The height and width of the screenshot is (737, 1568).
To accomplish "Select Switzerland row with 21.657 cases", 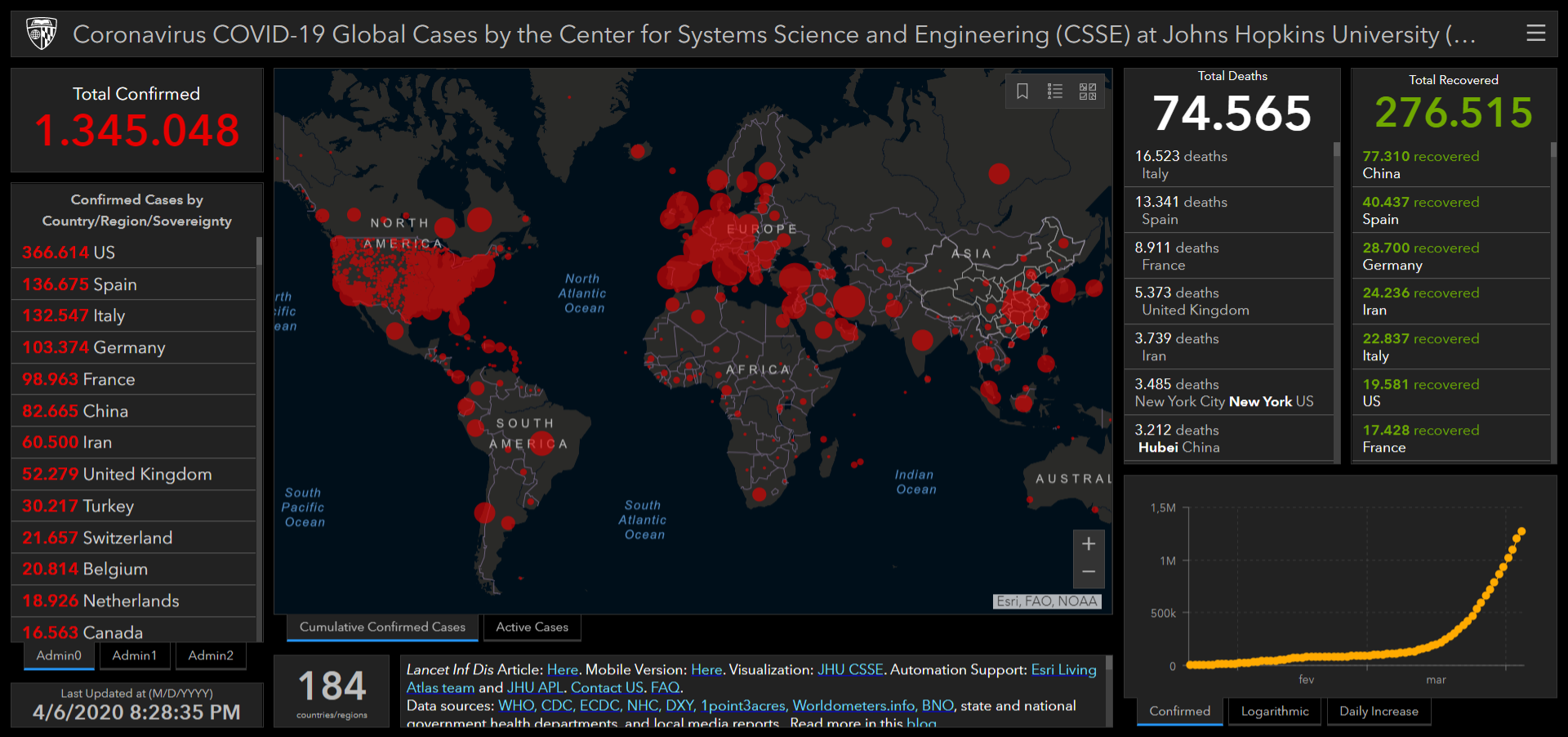I will (x=134, y=538).
